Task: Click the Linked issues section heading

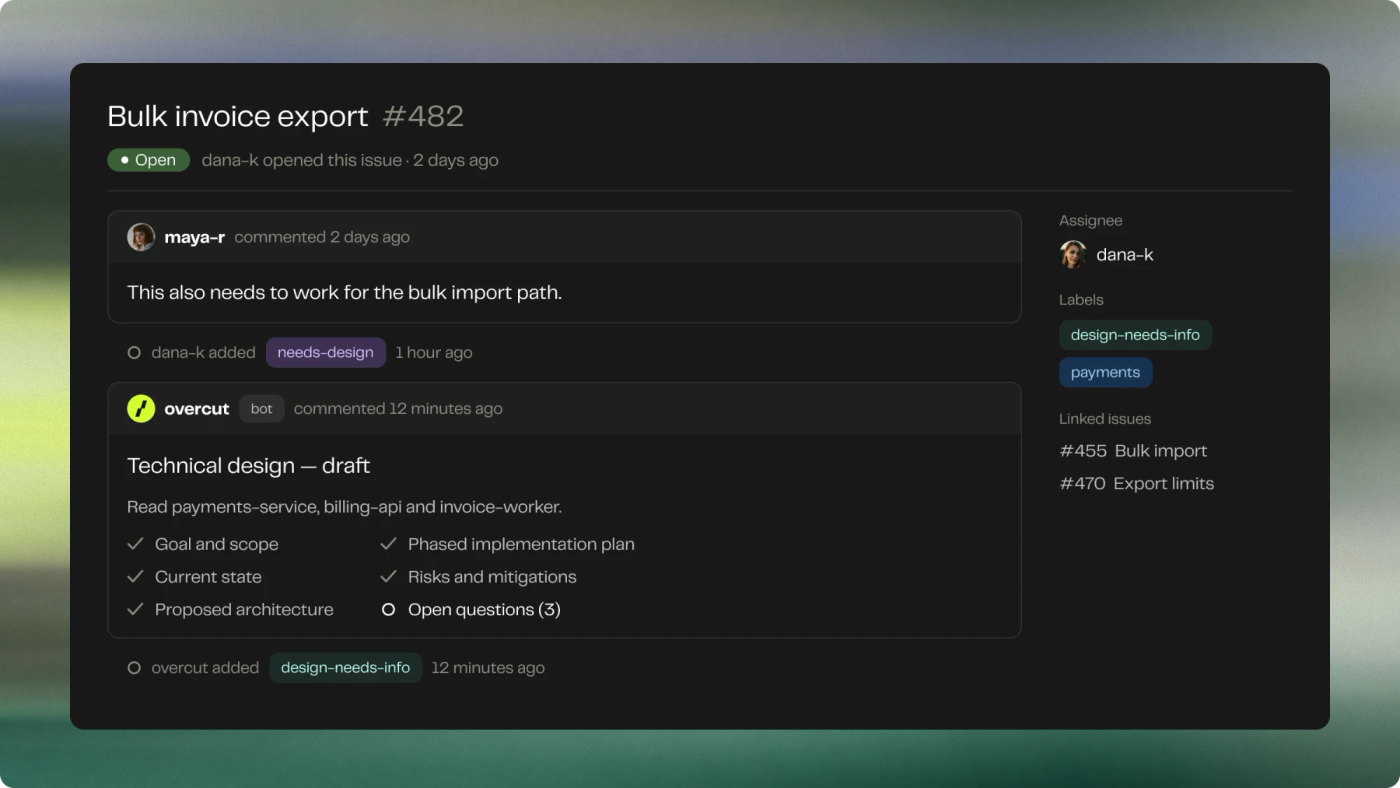Action: [1105, 418]
